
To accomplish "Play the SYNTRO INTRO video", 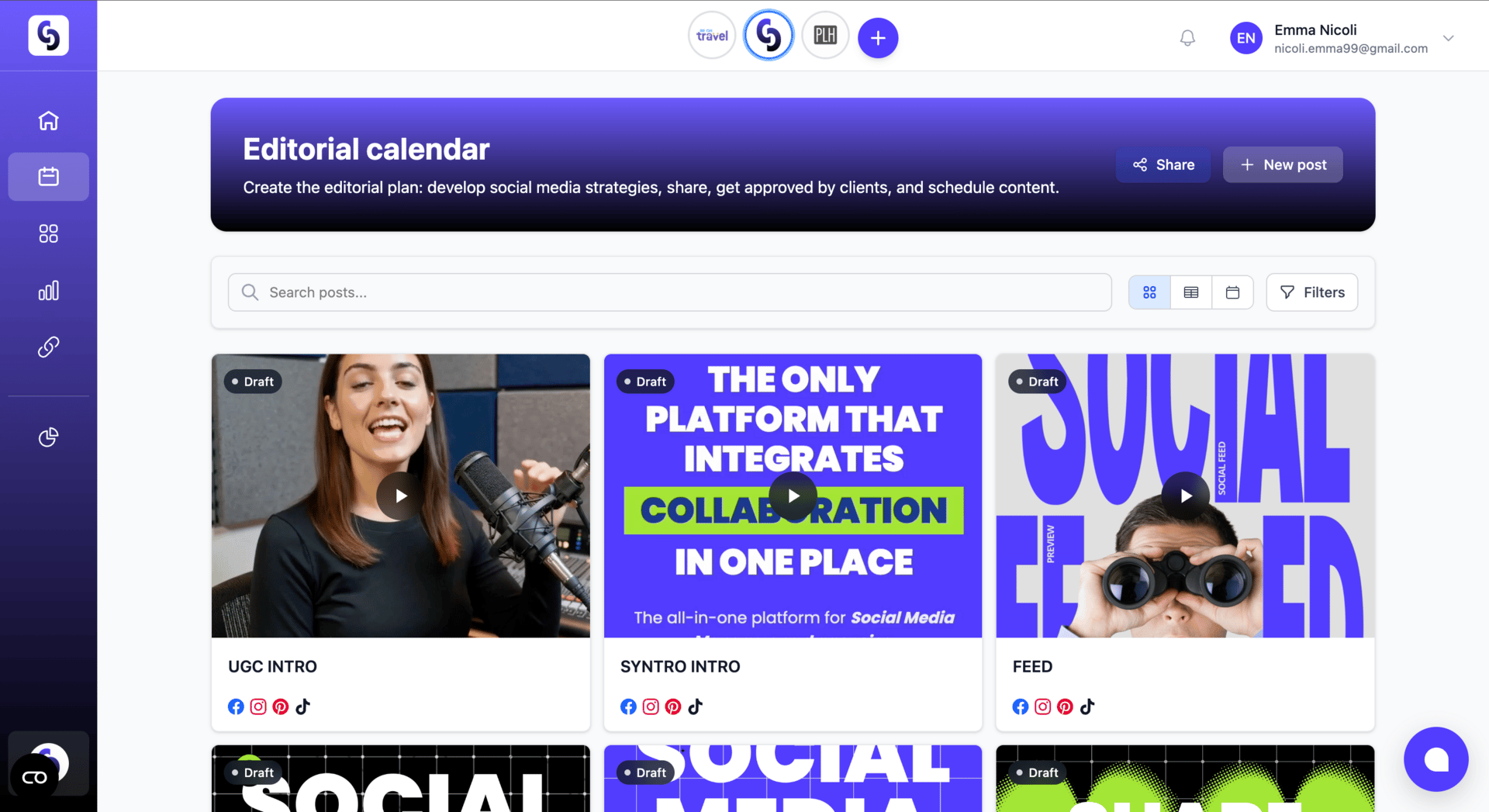I will coord(793,496).
